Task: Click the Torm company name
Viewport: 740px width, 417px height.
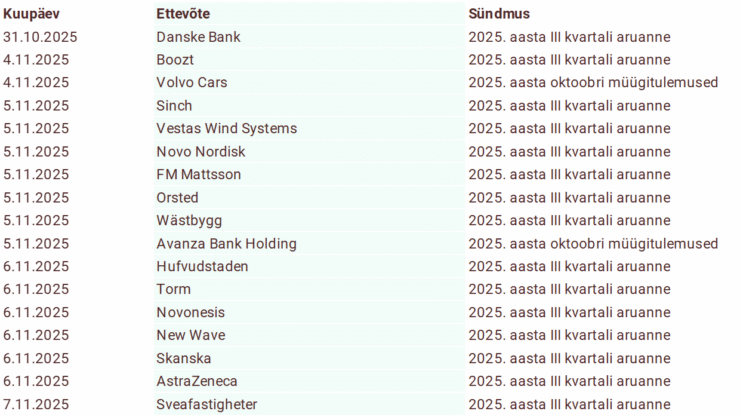Action: coord(174,290)
